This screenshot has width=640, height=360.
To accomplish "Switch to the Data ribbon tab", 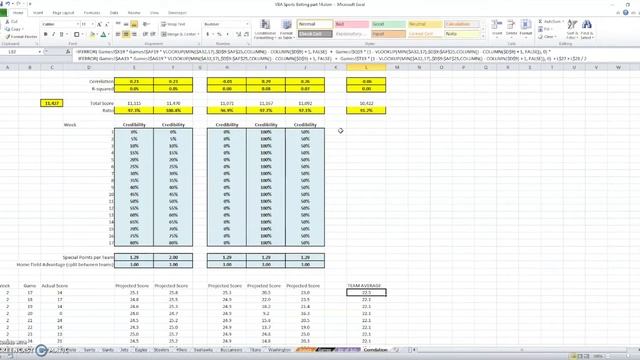I will 114,13.
